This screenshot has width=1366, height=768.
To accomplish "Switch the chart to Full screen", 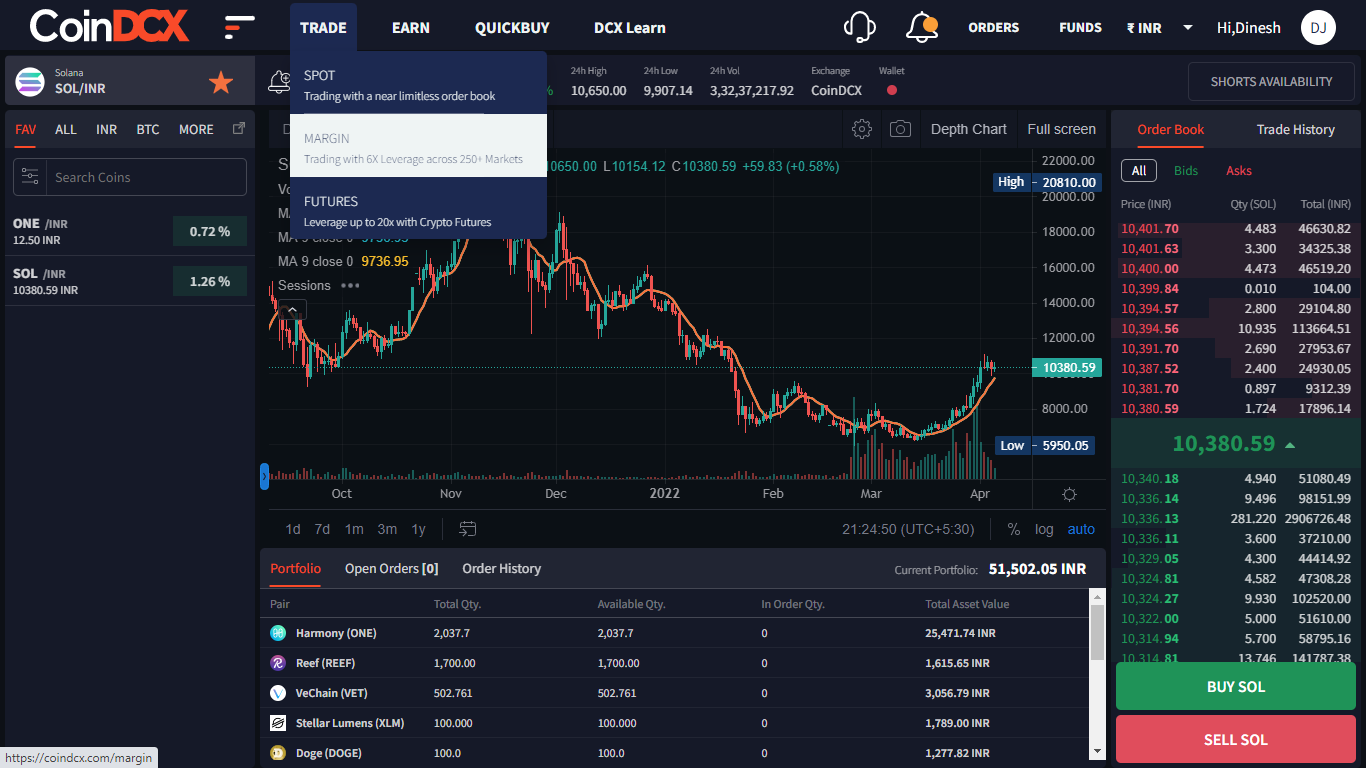I will tap(1061, 129).
